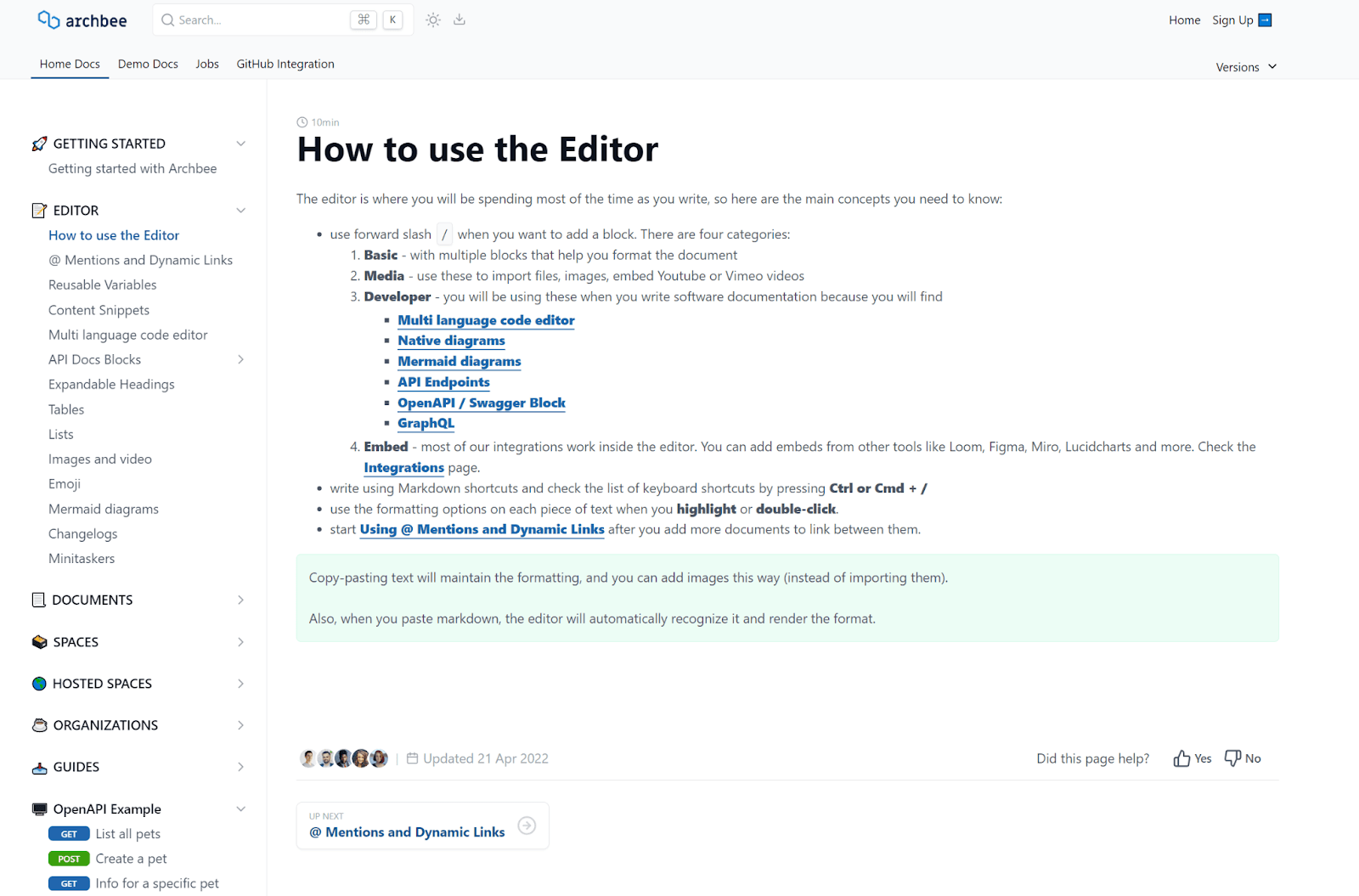Click the Getting Started rocket icon
Image resolution: width=1359 pixels, height=896 pixels.
click(39, 144)
